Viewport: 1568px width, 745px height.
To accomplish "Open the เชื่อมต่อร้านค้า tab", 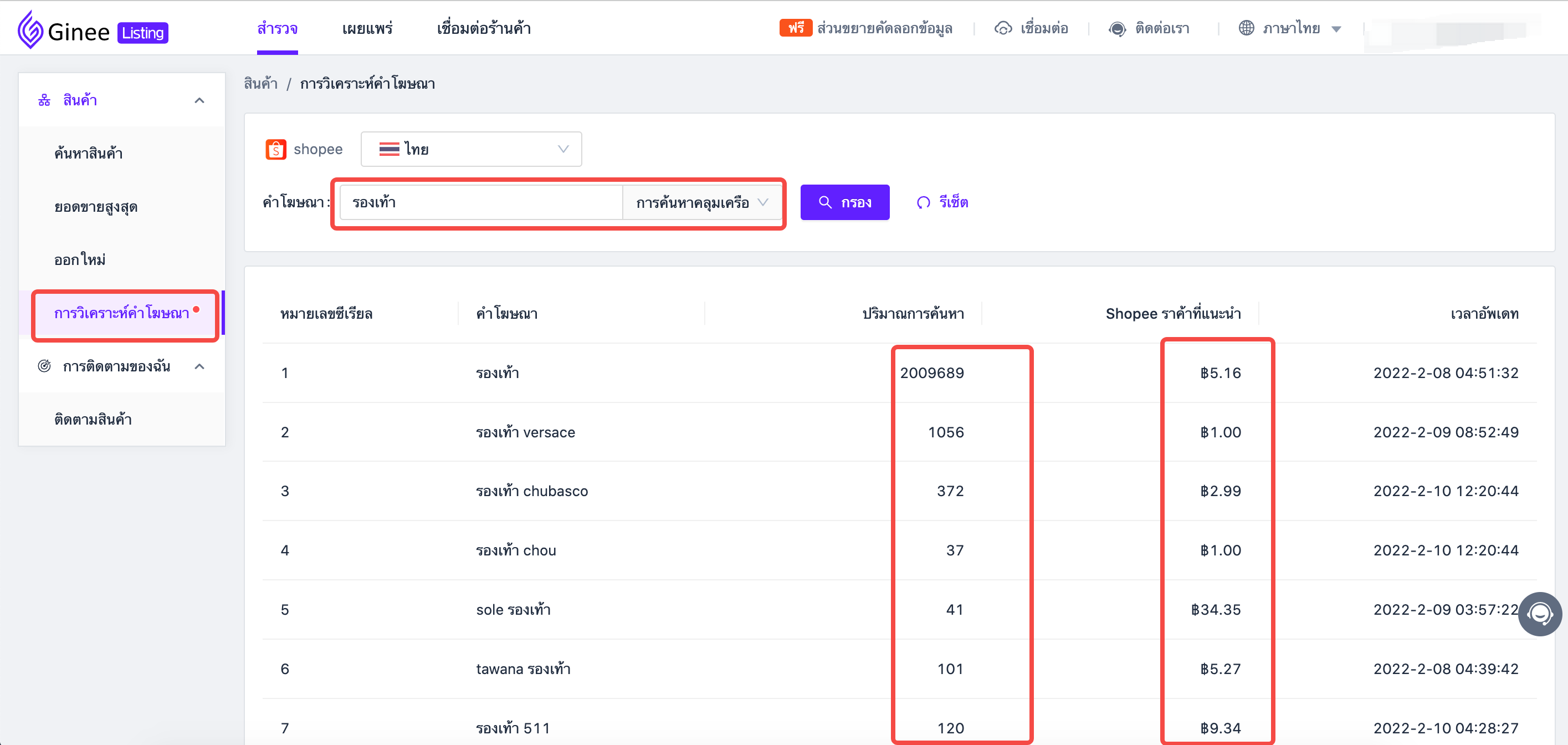I will (483, 29).
